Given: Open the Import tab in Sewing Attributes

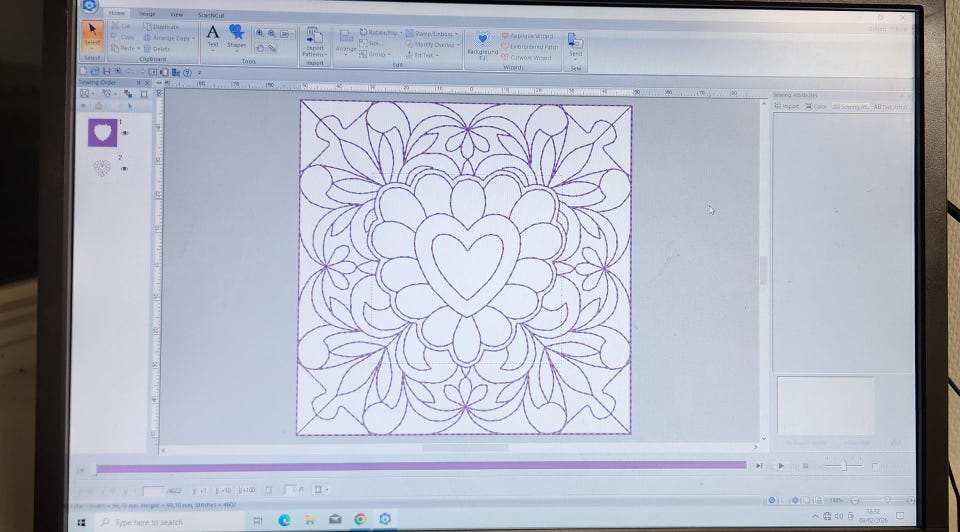Looking at the screenshot, I should (x=787, y=107).
